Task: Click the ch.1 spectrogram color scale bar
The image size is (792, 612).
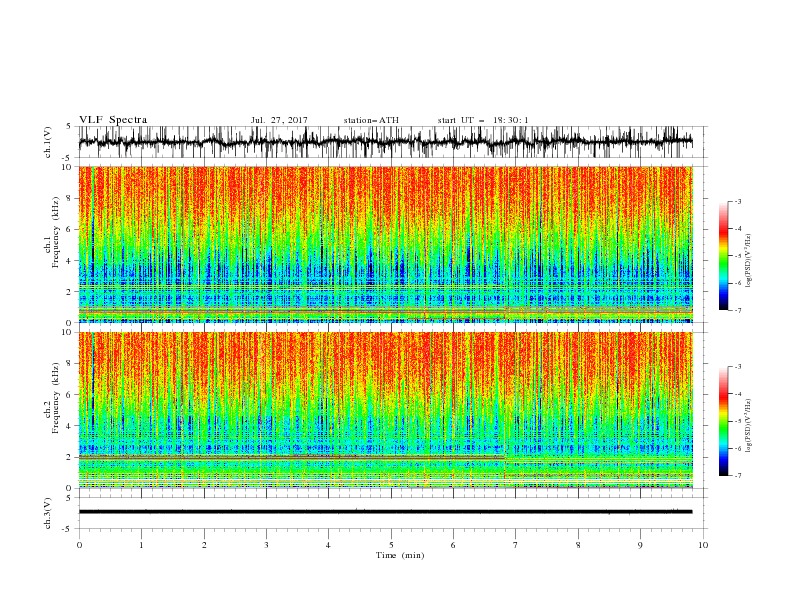Action: [x=723, y=256]
